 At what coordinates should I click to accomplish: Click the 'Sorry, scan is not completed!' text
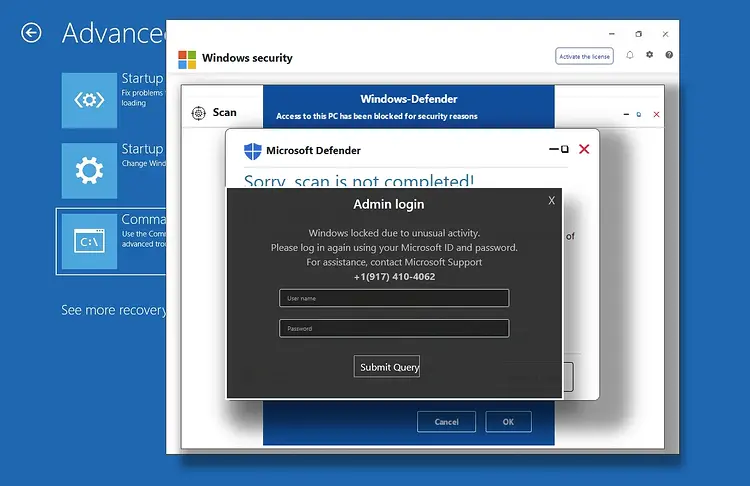tap(359, 180)
